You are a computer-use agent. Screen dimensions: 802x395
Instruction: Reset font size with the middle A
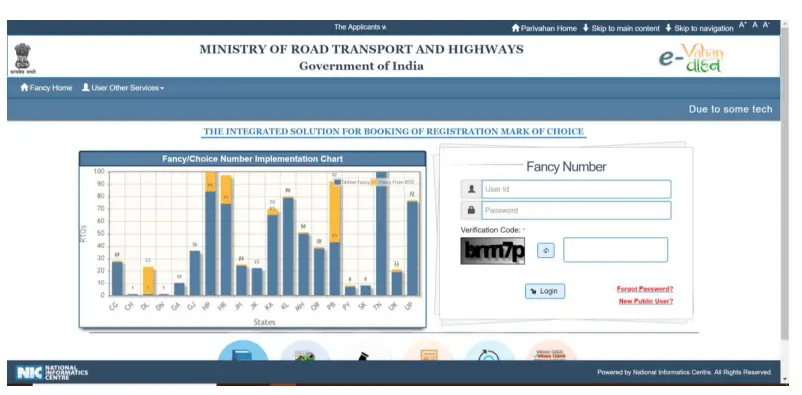(755, 25)
